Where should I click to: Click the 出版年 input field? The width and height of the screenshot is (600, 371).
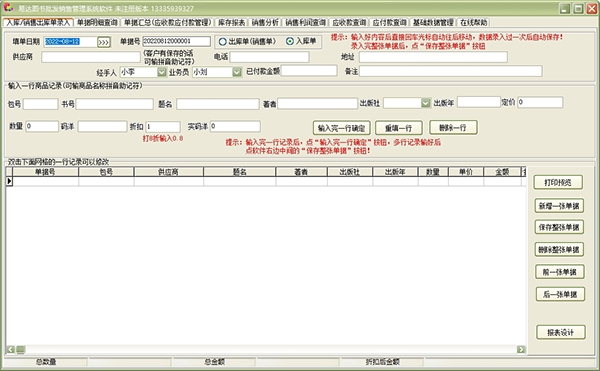click(479, 102)
